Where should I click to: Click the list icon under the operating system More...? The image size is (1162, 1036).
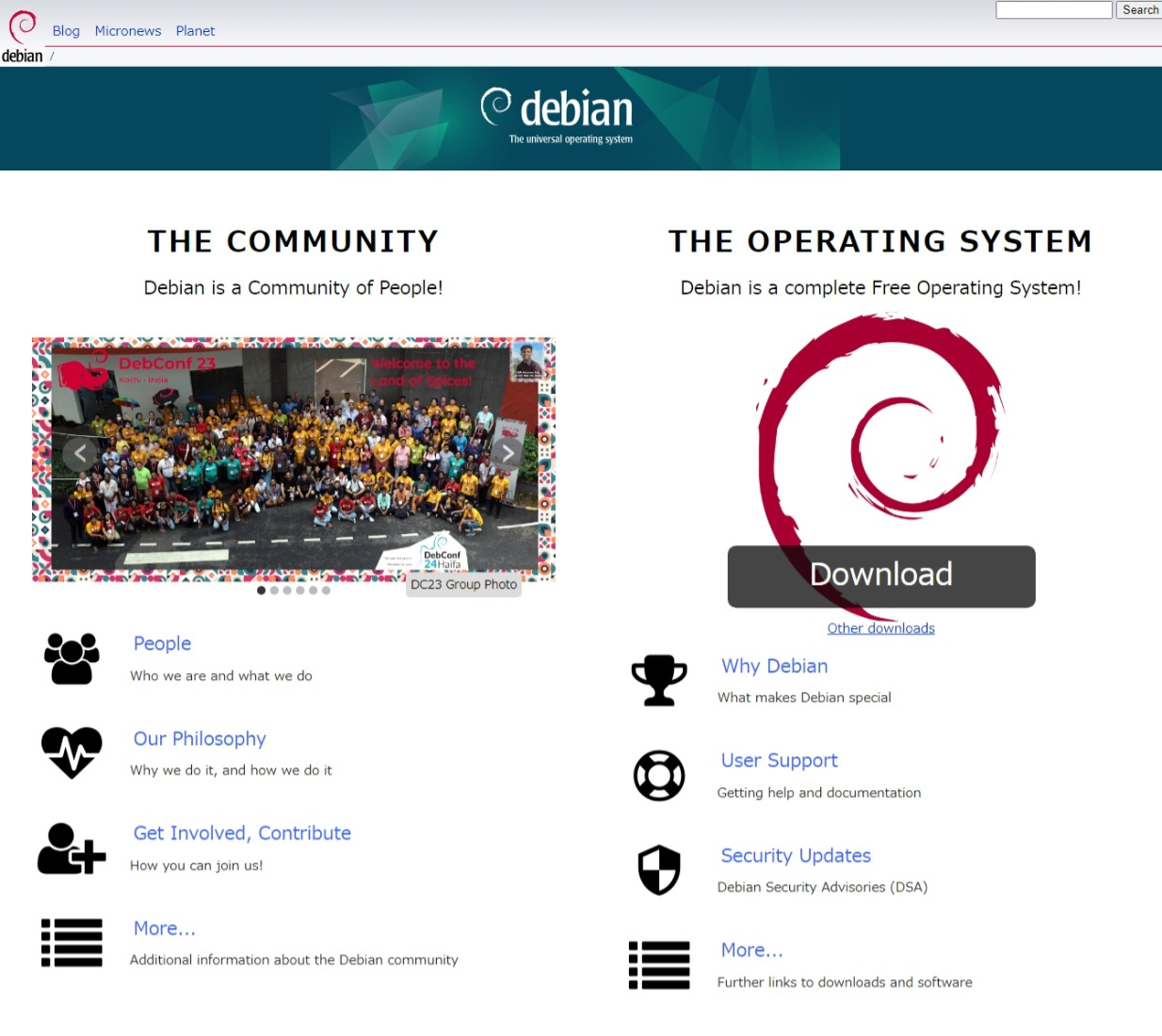[659, 963]
